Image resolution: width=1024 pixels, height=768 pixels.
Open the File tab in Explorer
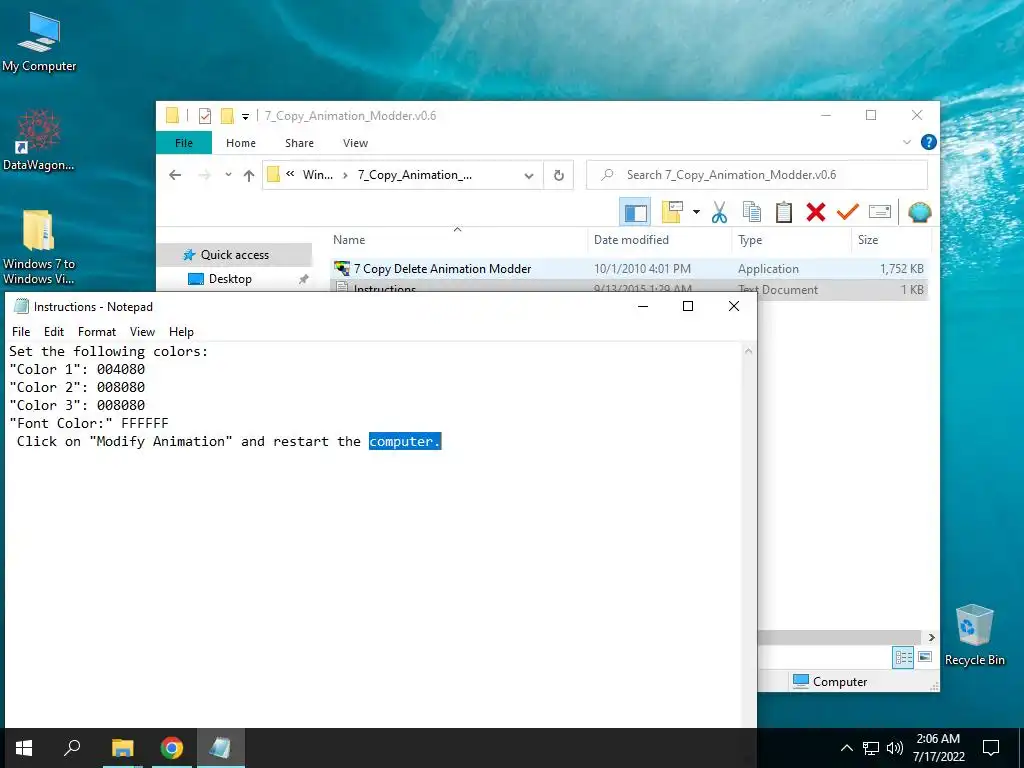(x=184, y=143)
